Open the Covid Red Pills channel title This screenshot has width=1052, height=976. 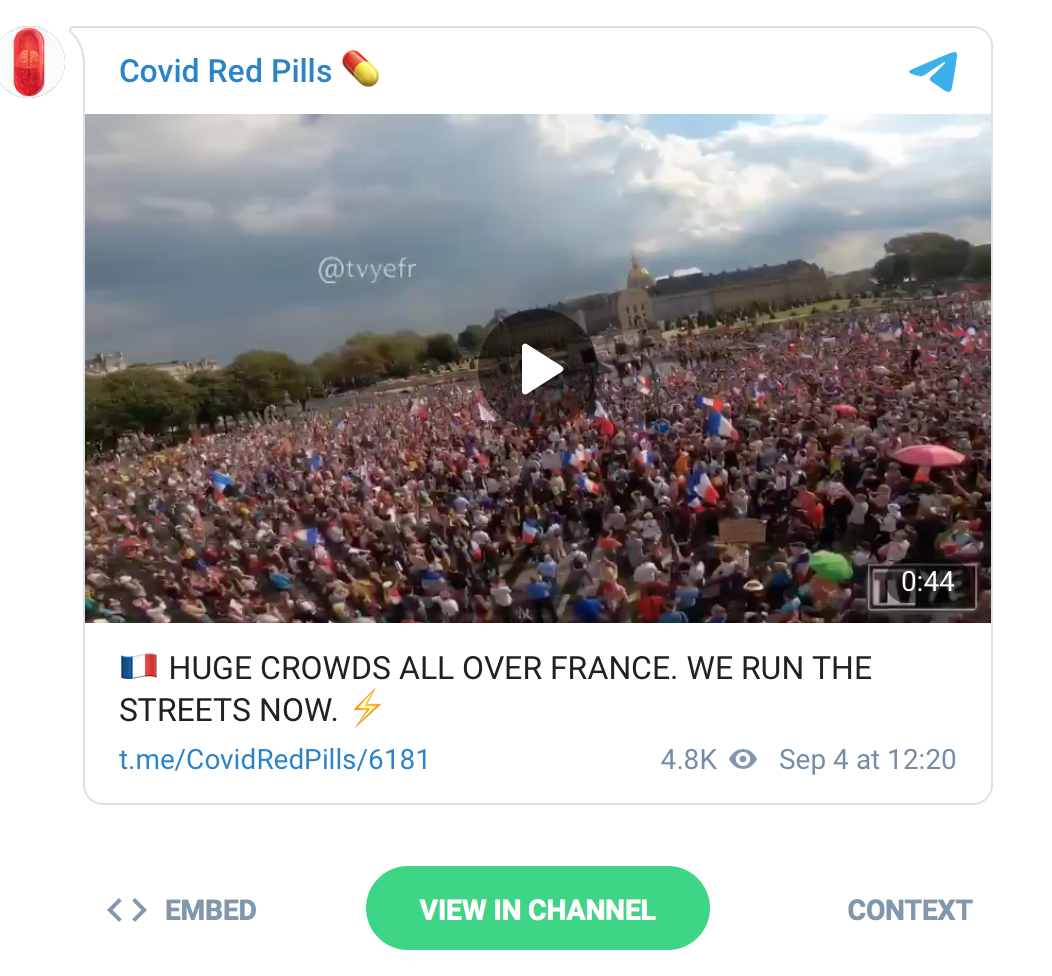pos(225,70)
